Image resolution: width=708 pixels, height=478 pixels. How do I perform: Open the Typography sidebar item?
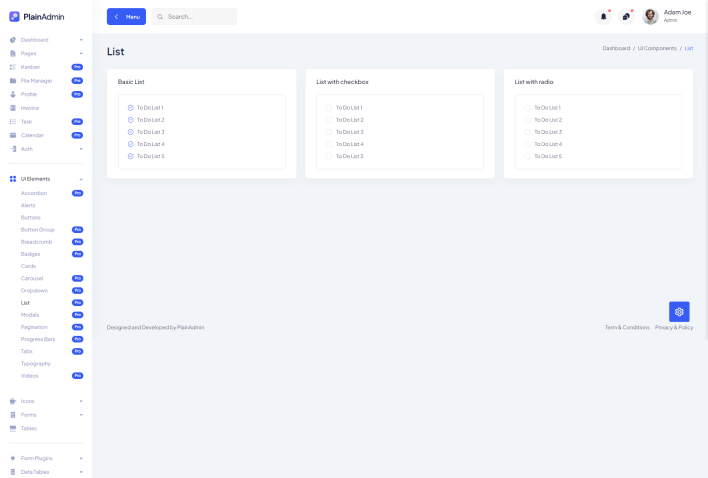click(x=36, y=363)
